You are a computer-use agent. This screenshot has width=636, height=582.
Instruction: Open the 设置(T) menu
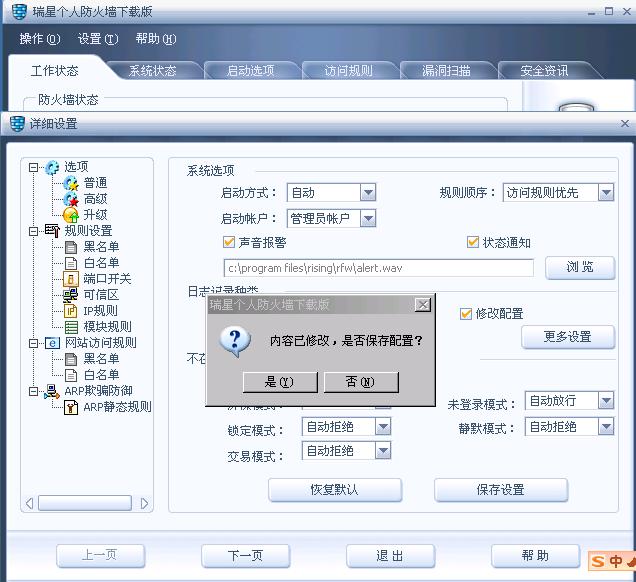[x=98, y=39]
